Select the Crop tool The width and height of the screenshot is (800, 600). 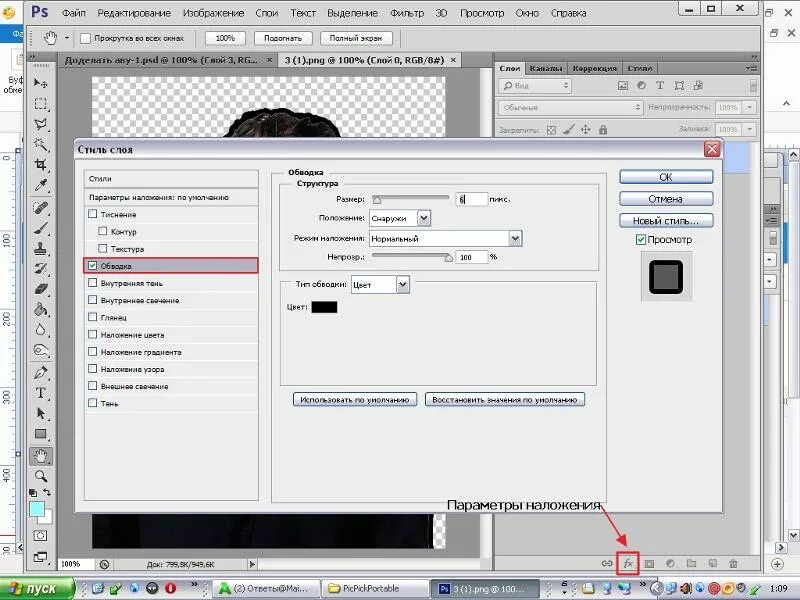point(40,164)
